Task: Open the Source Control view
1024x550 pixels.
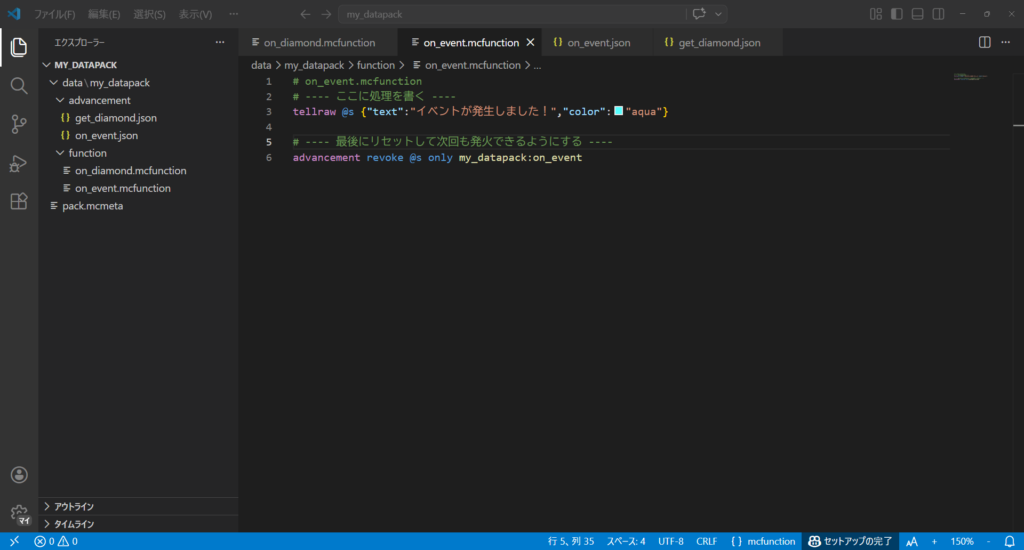Action: pyautogui.click(x=18, y=124)
